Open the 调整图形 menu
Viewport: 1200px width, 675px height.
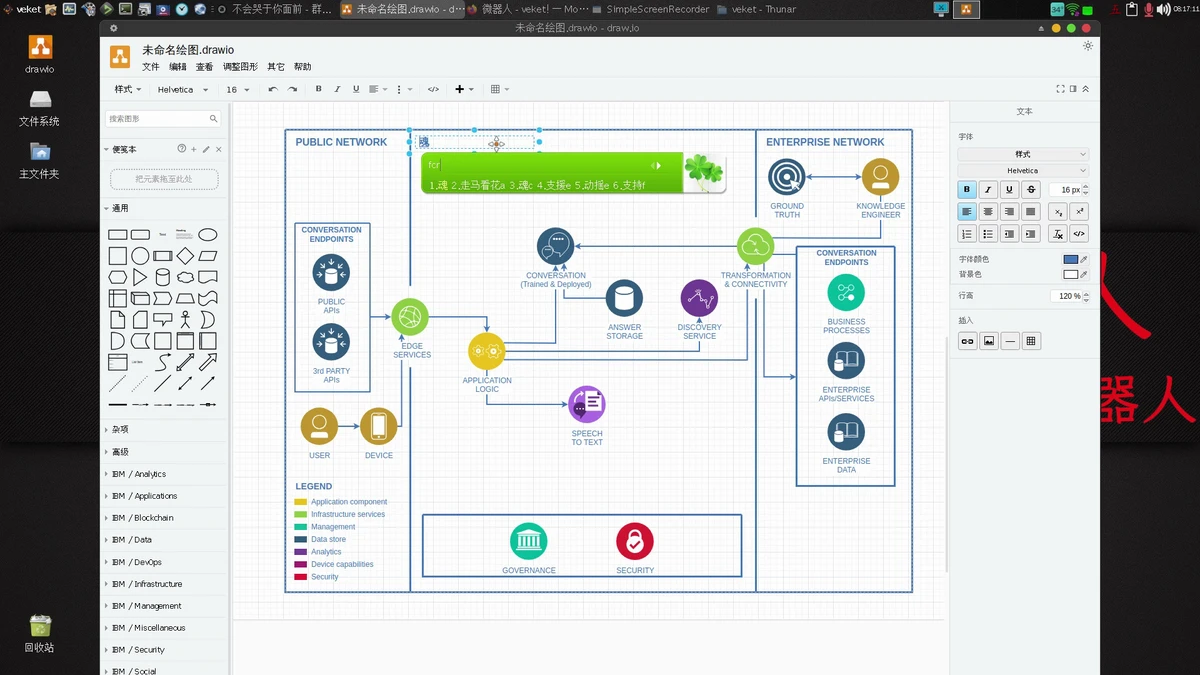point(240,67)
